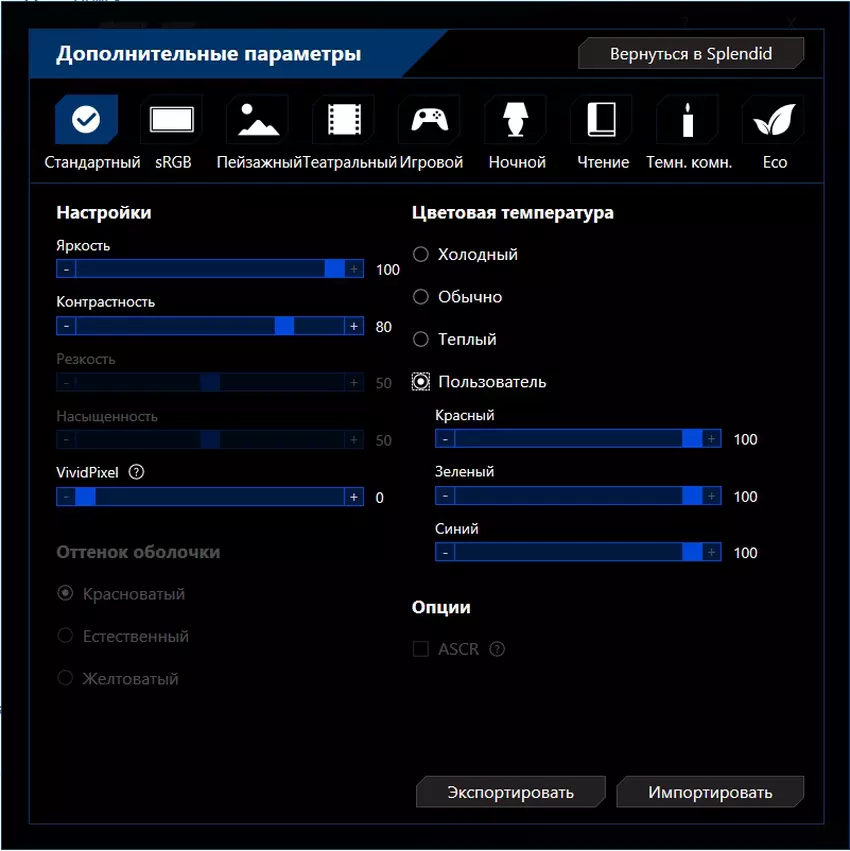Switch to Eco leaf mode

[x=773, y=121]
